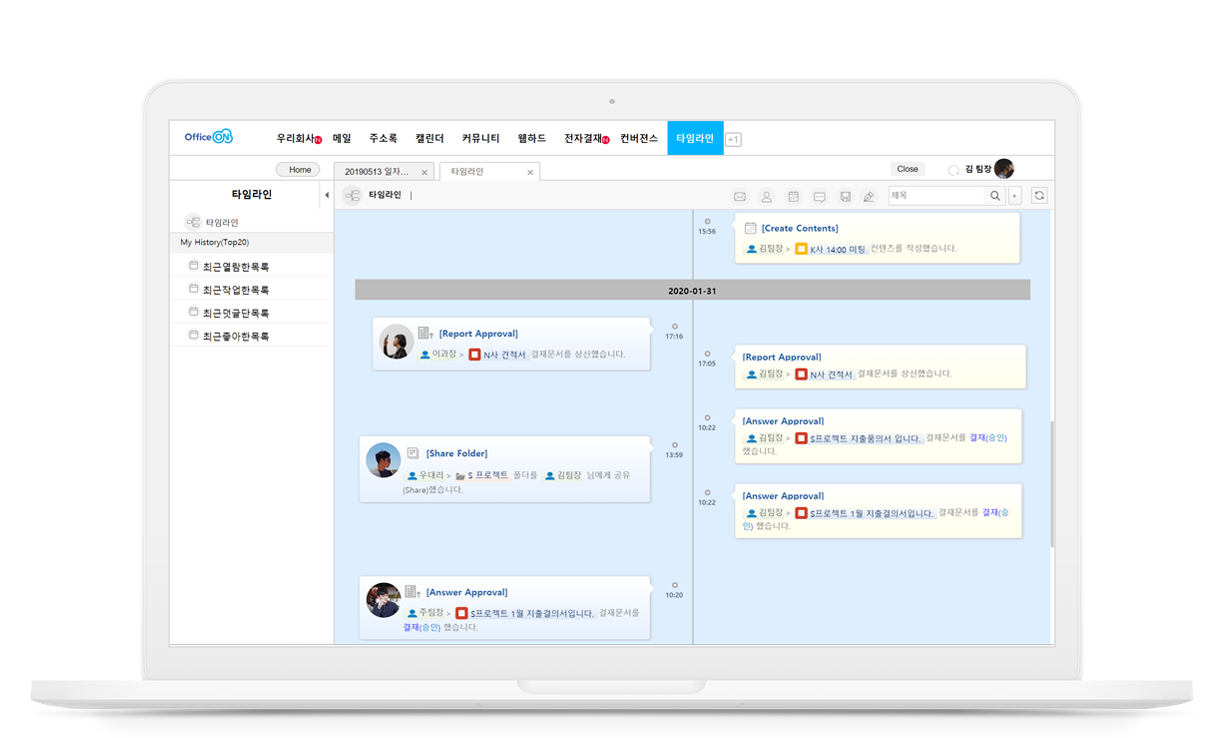Expand search options with the plus button
Screen dimensions: 1224x738
(x=1015, y=196)
